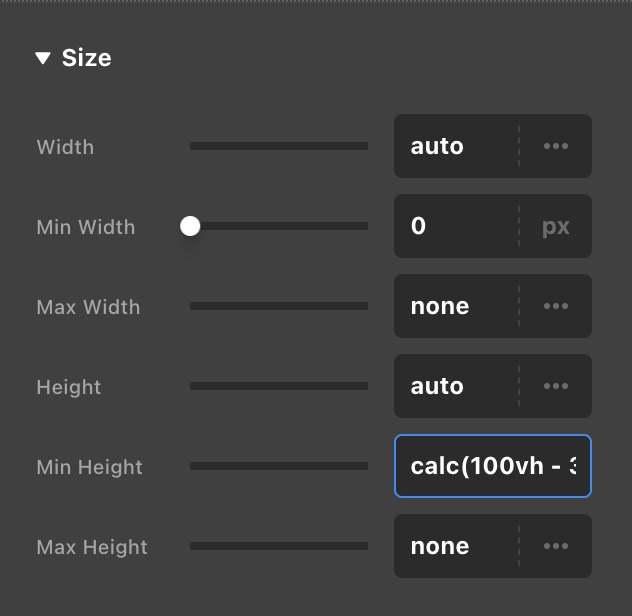
Task: Focus the Height value field showing auto
Action: pos(455,386)
